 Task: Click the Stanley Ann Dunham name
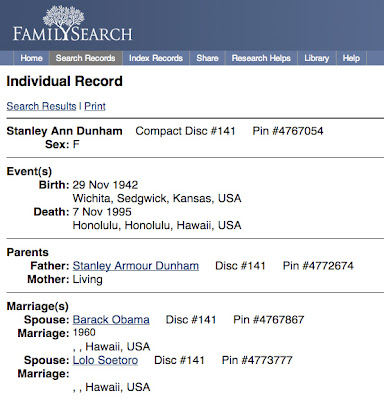[64, 131]
